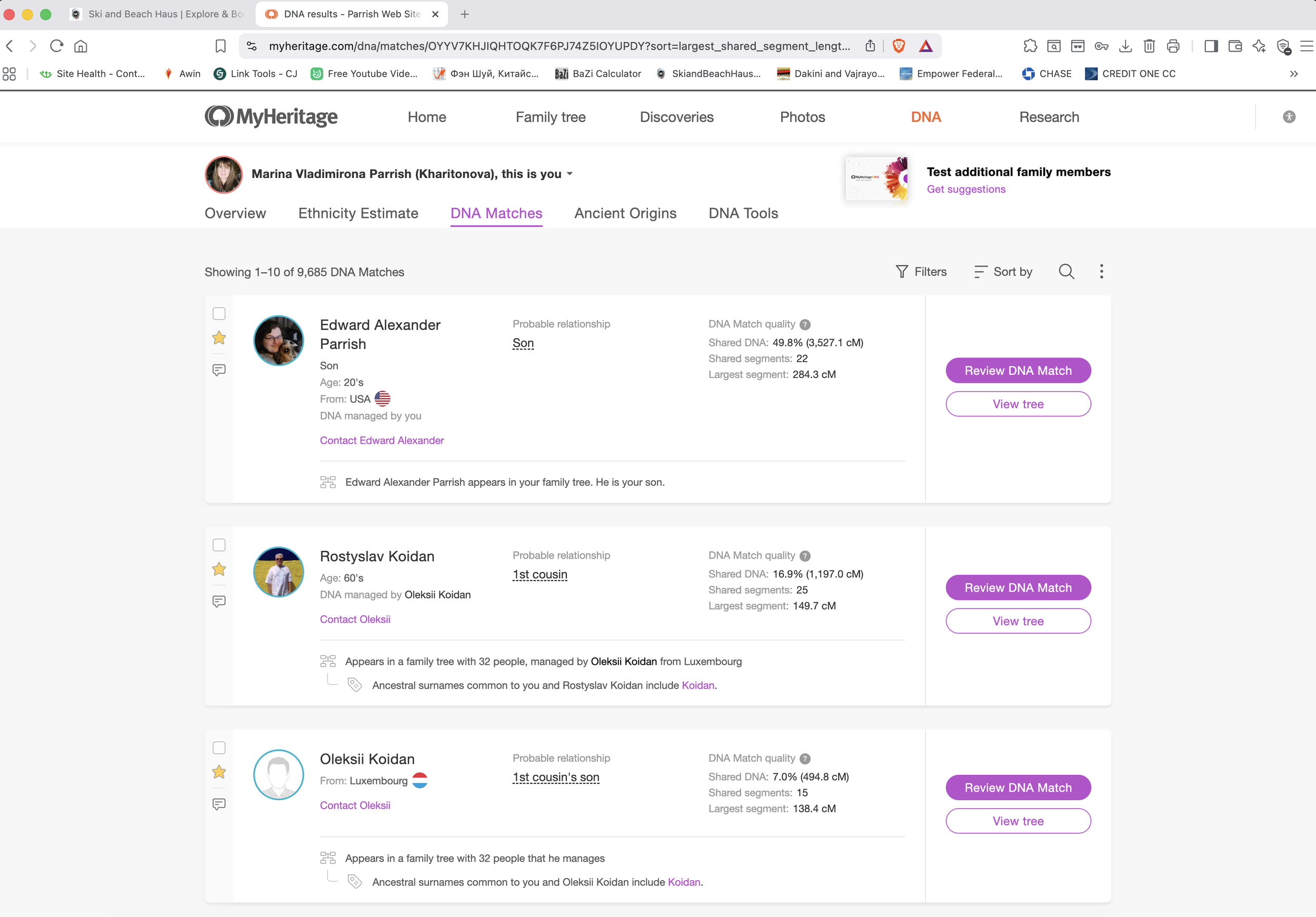Screen dimensions: 1316x917
Task: Open notes icon for Oleksii Koidan match
Action: pyautogui.click(x=219, y=804)
